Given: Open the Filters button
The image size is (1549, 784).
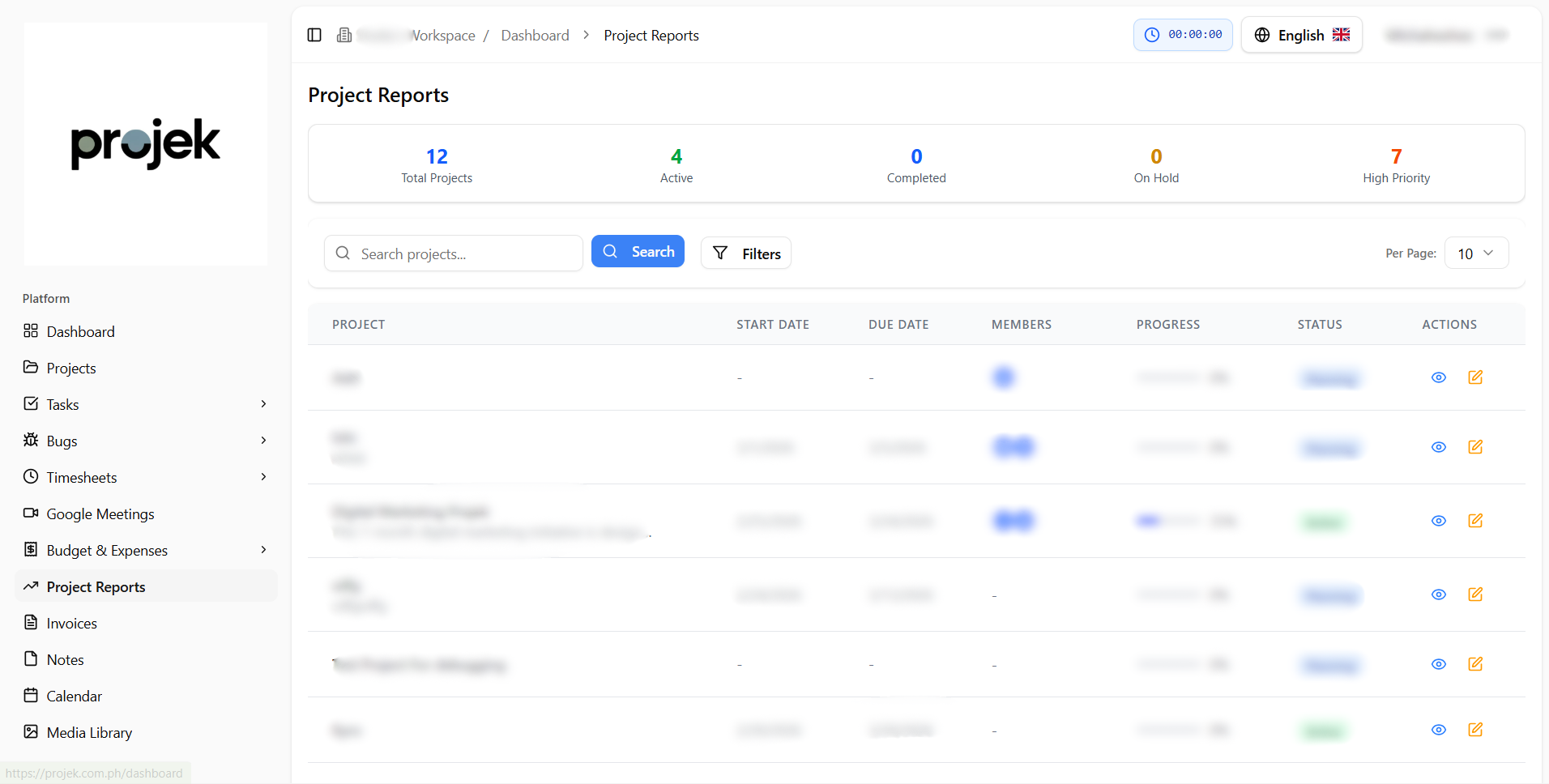Looking at the screenshot, I should point(745,254).
